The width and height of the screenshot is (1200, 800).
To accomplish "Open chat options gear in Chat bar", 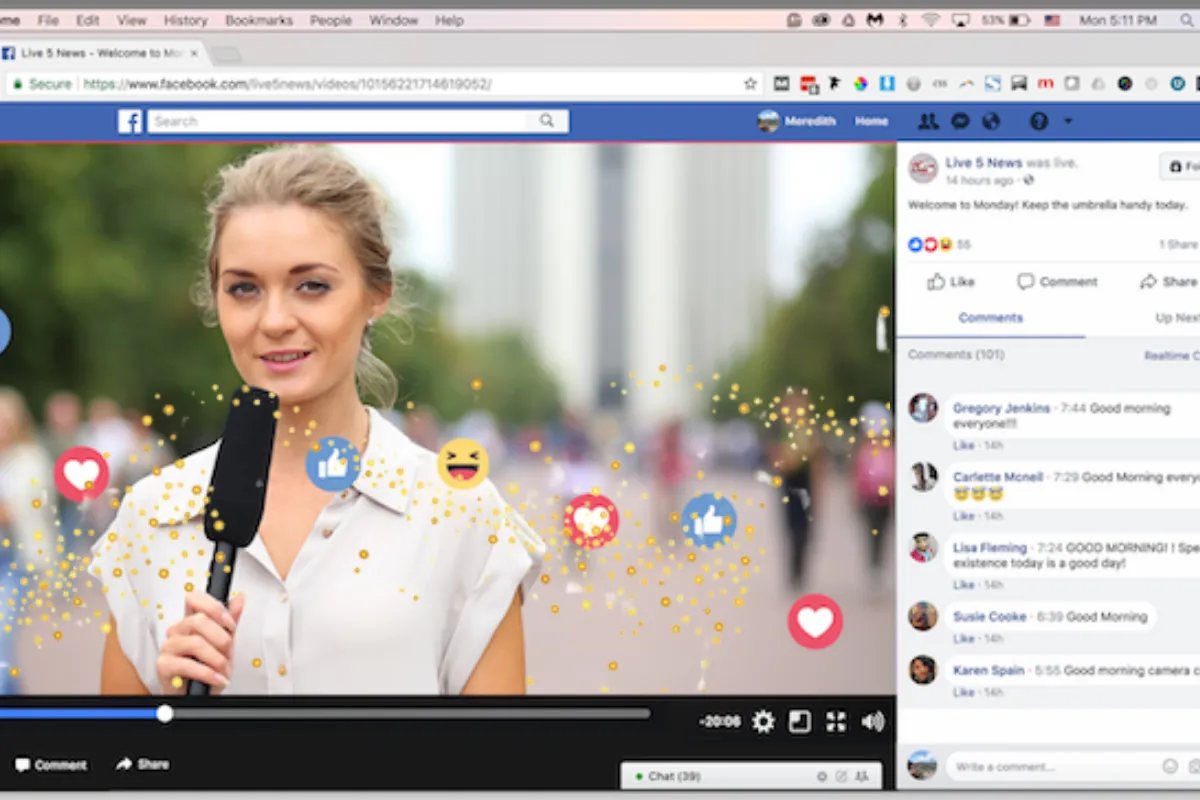I will [x=822, y=776].
